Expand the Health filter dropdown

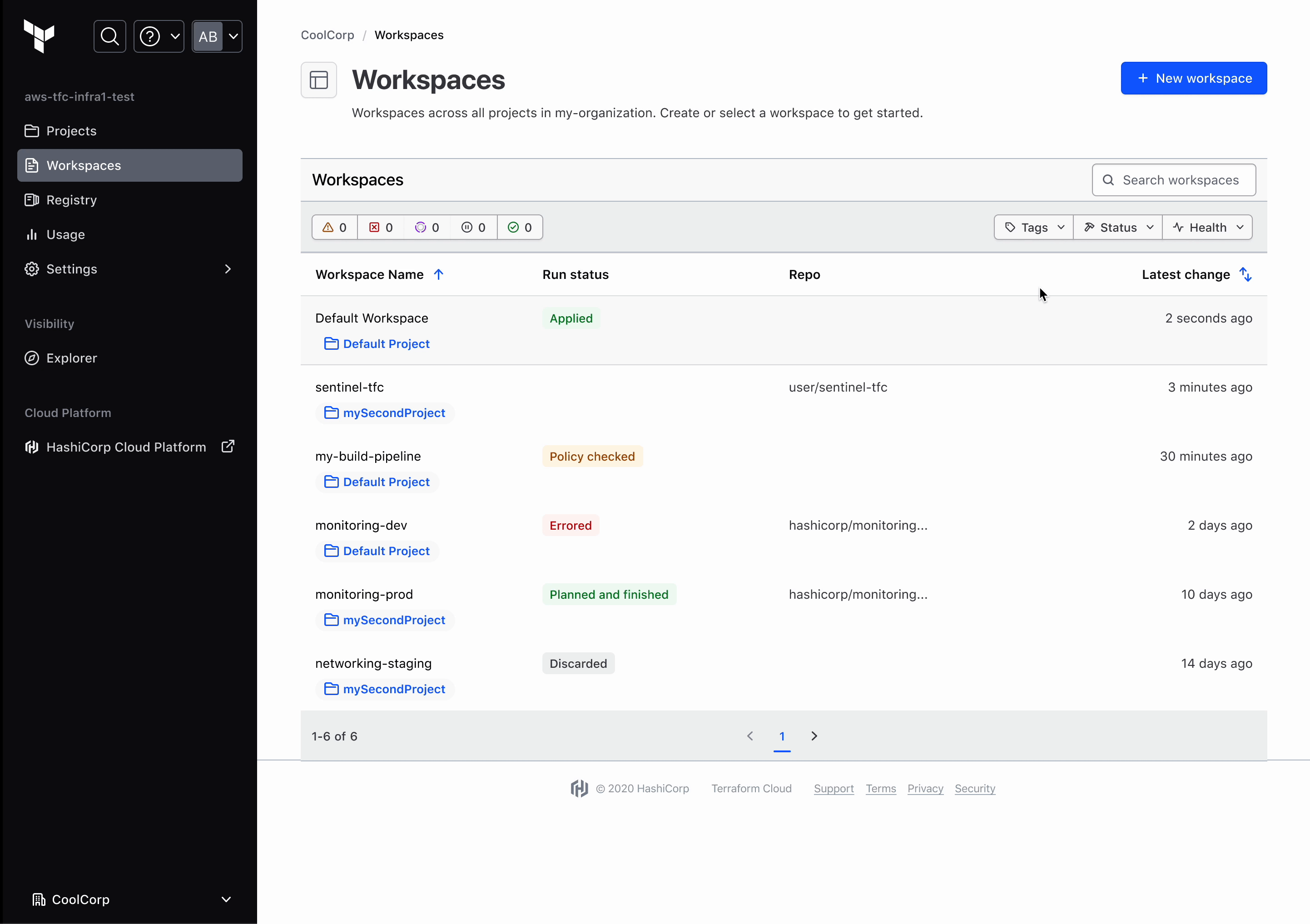[1207, 227]
